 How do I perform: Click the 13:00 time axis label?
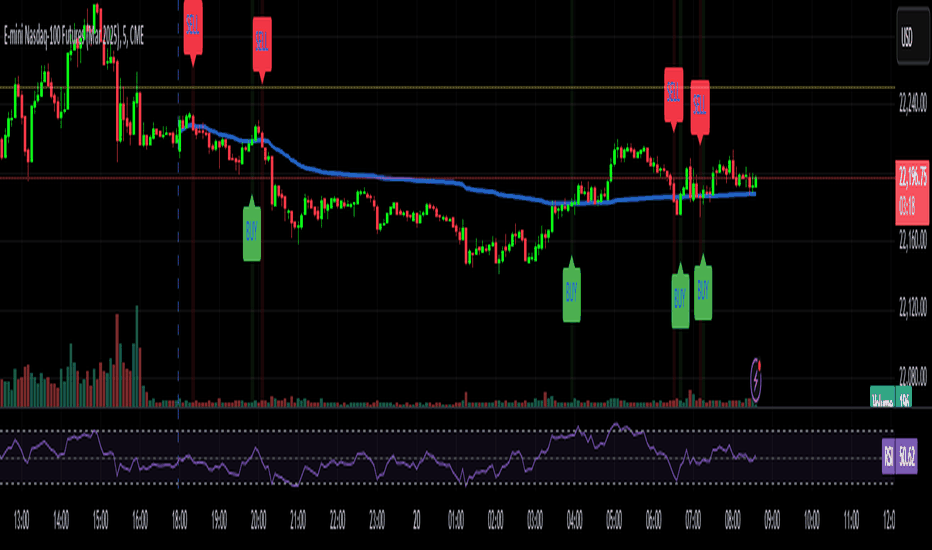(x=21, y=520)
